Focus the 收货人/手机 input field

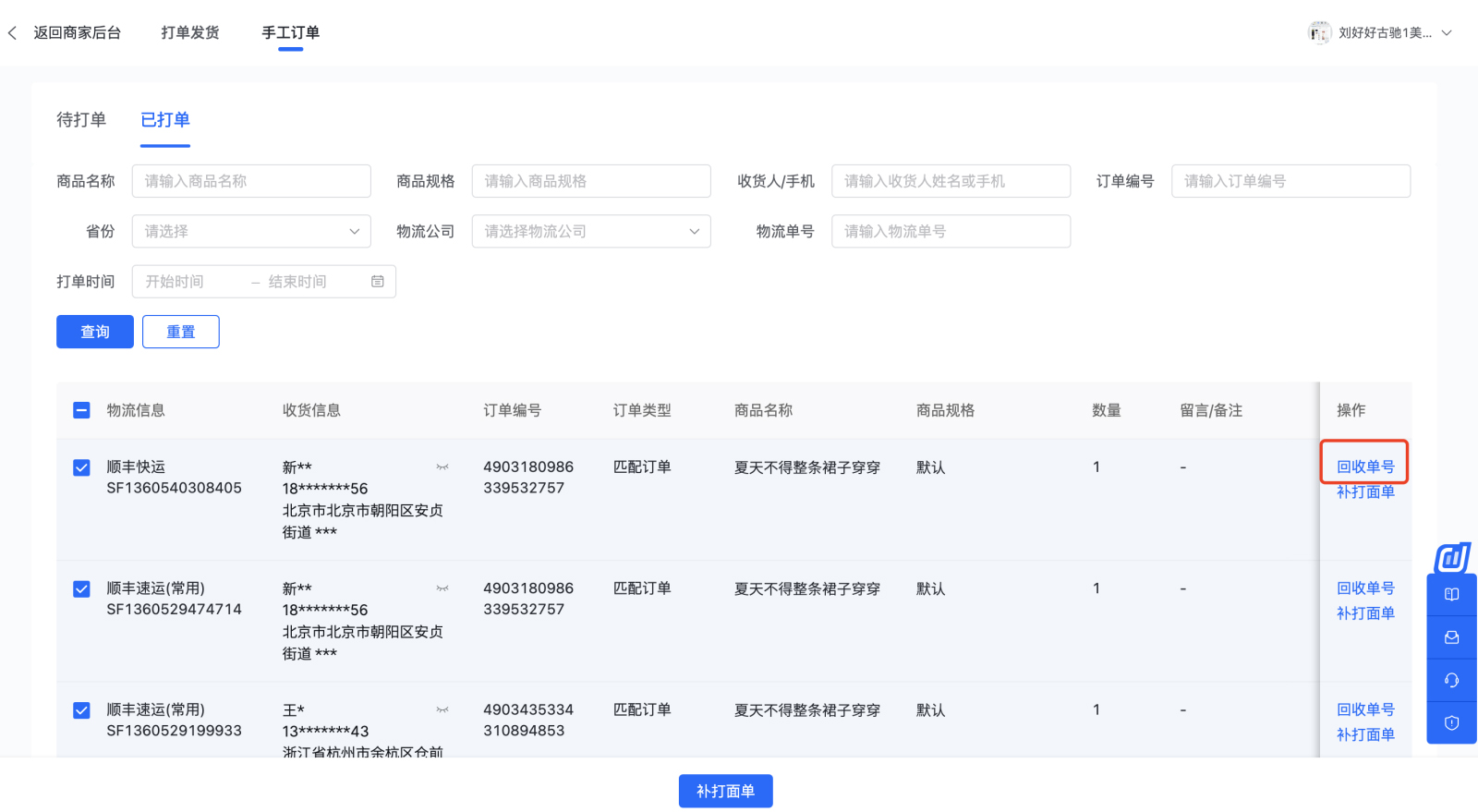[x=951, y=181]
